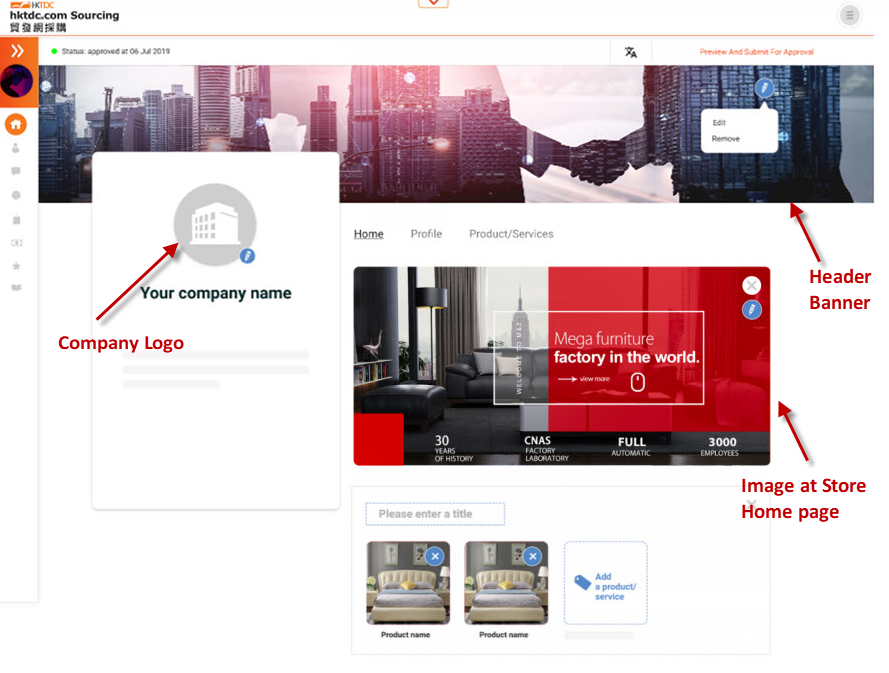Click the status approved text in the top bar
889x673 pixels.
pos(116,51)
